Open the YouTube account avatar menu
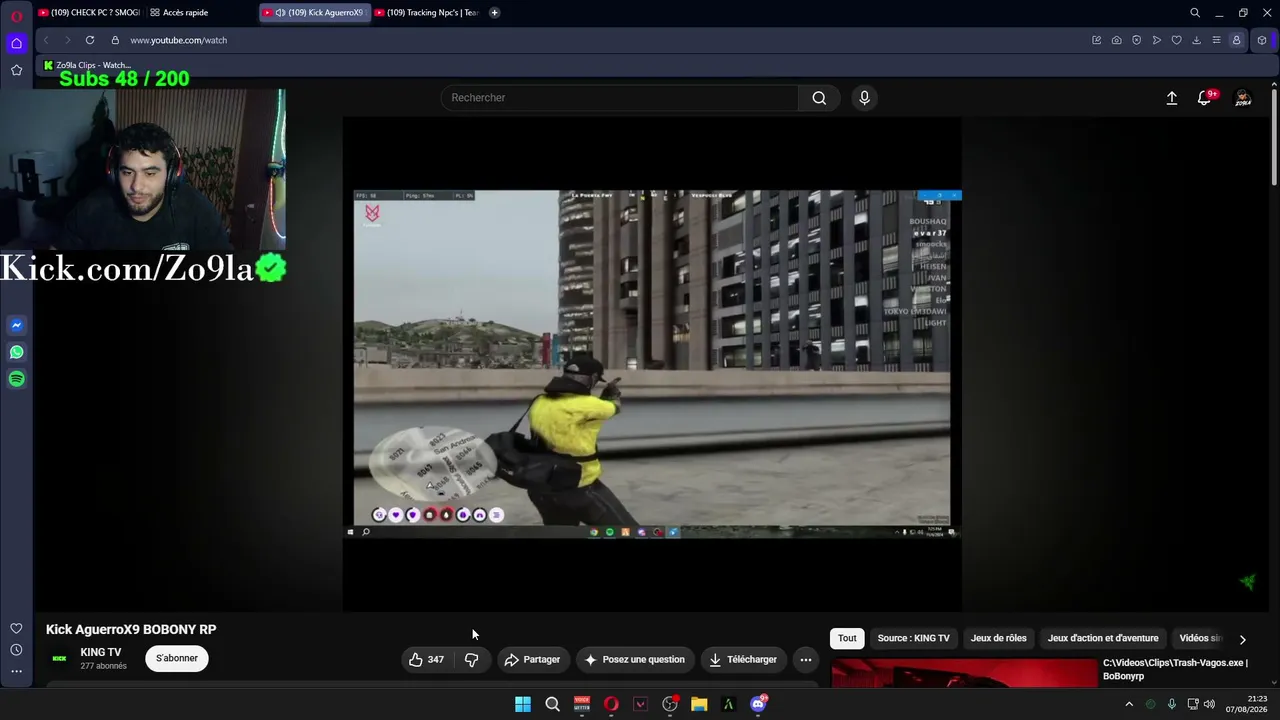This screenshot has height=720, width=1280. [x=1243, y=98]
